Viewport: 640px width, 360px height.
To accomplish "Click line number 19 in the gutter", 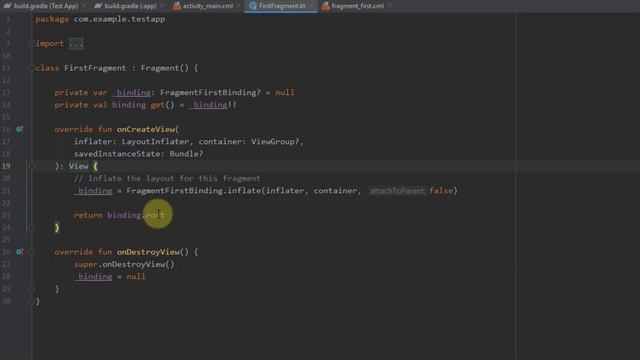I will point(6,166).
